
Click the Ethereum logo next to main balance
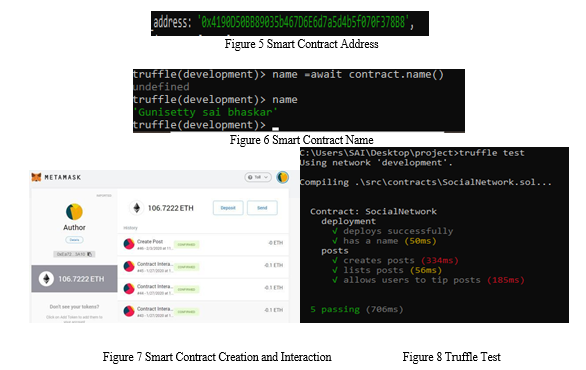(x=137, y=208)
